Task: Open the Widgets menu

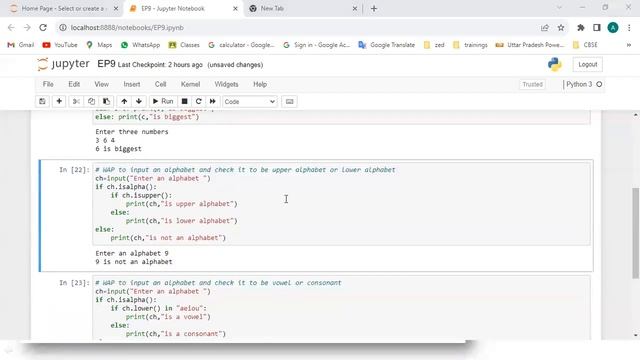Action: pos(226,84)
